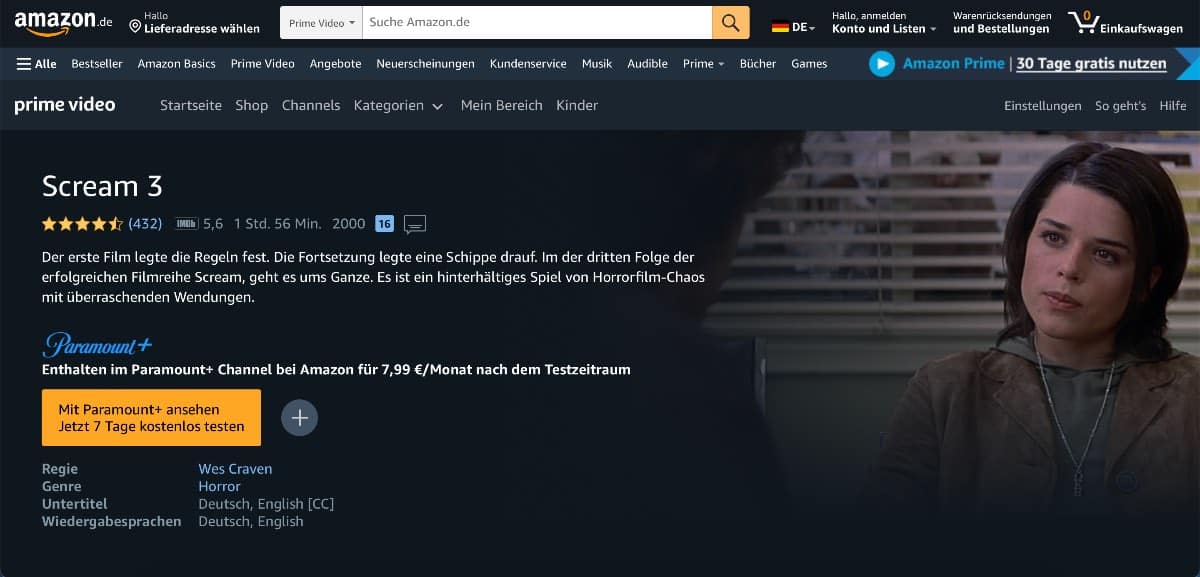The width and height of the screenshot is (1200, 577).
Task: Open the Hilfe link
Action: coord(1173,106)
